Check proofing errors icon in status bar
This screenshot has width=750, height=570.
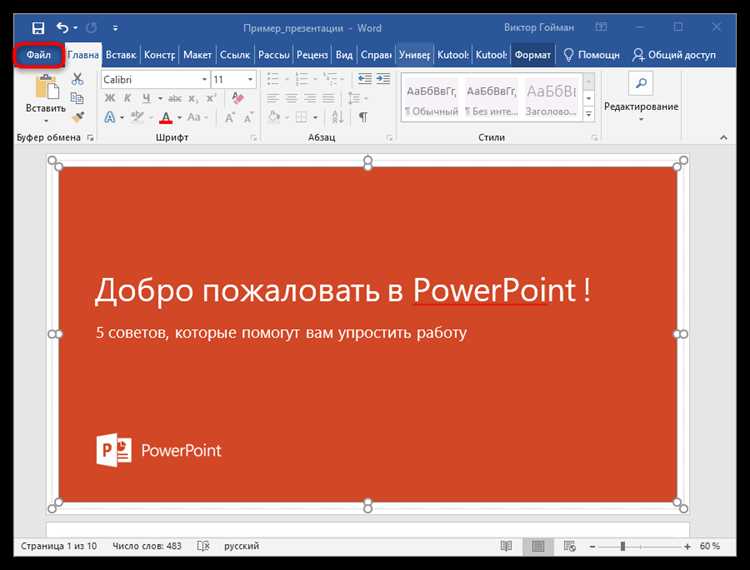coord(203,546)
